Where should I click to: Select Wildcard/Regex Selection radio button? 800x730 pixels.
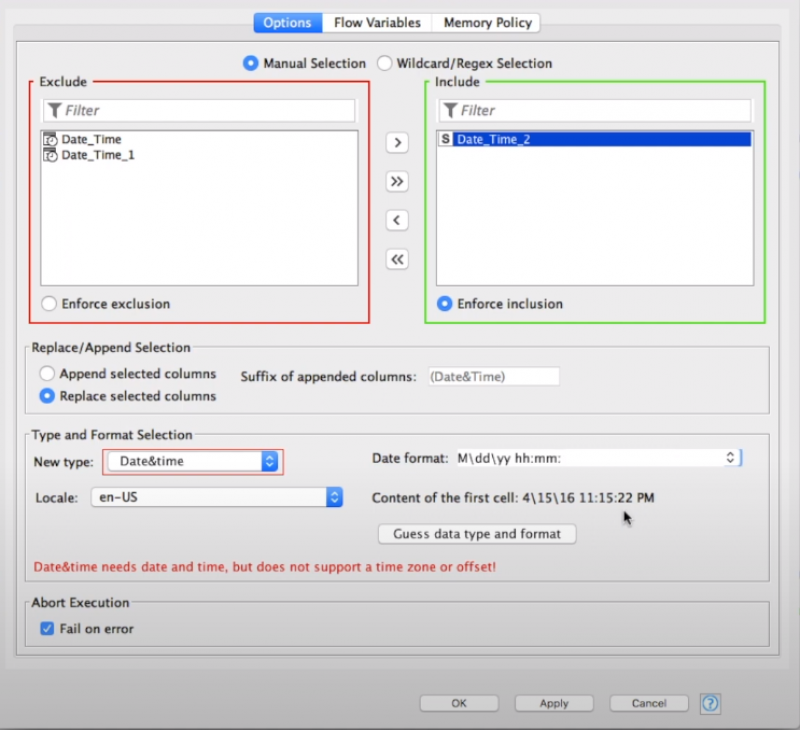coord(385,63)
